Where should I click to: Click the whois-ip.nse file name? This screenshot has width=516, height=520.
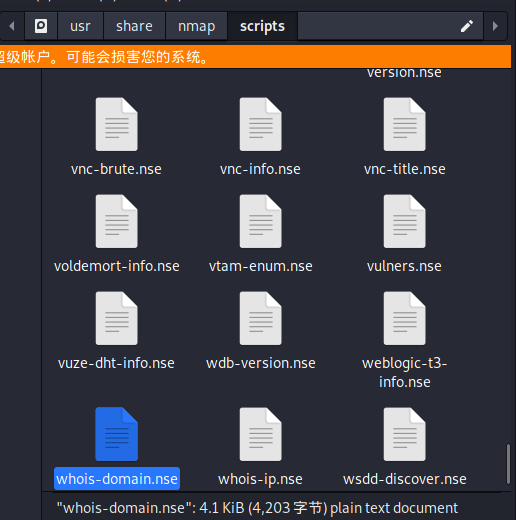(x=260, y=479)
